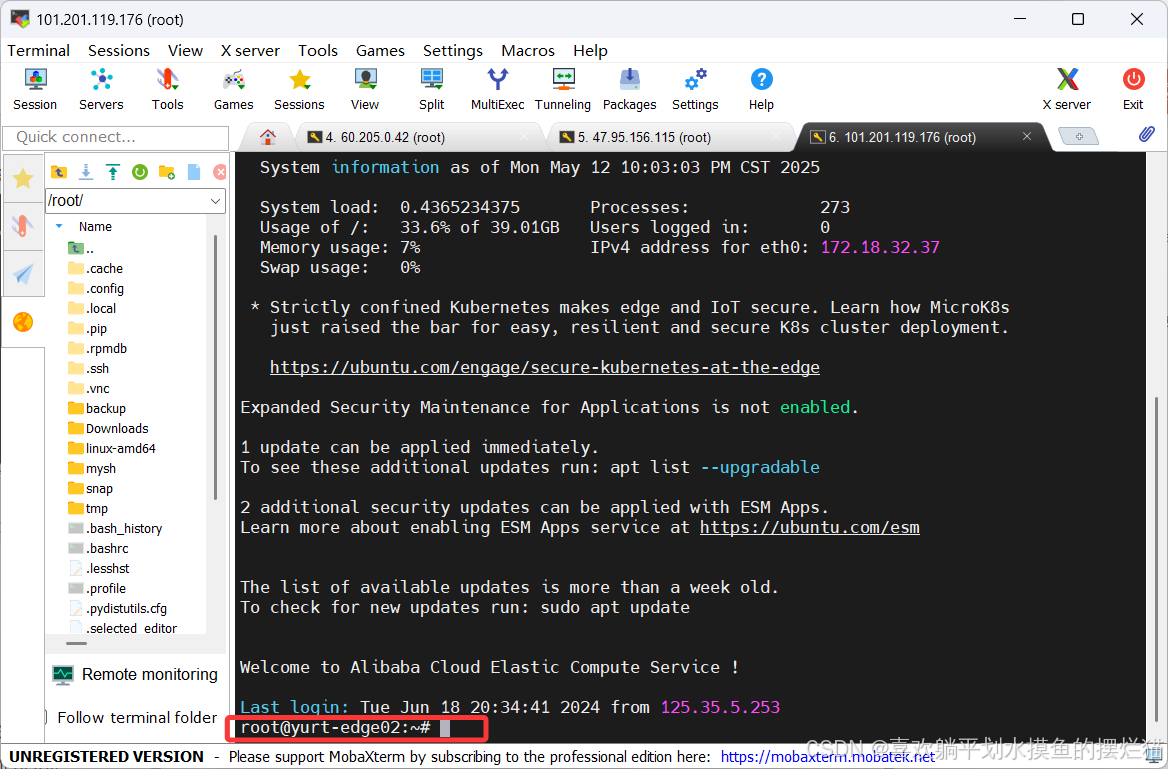Open the Help menu
1168x769 pixels.
click(x=591, y=51)
